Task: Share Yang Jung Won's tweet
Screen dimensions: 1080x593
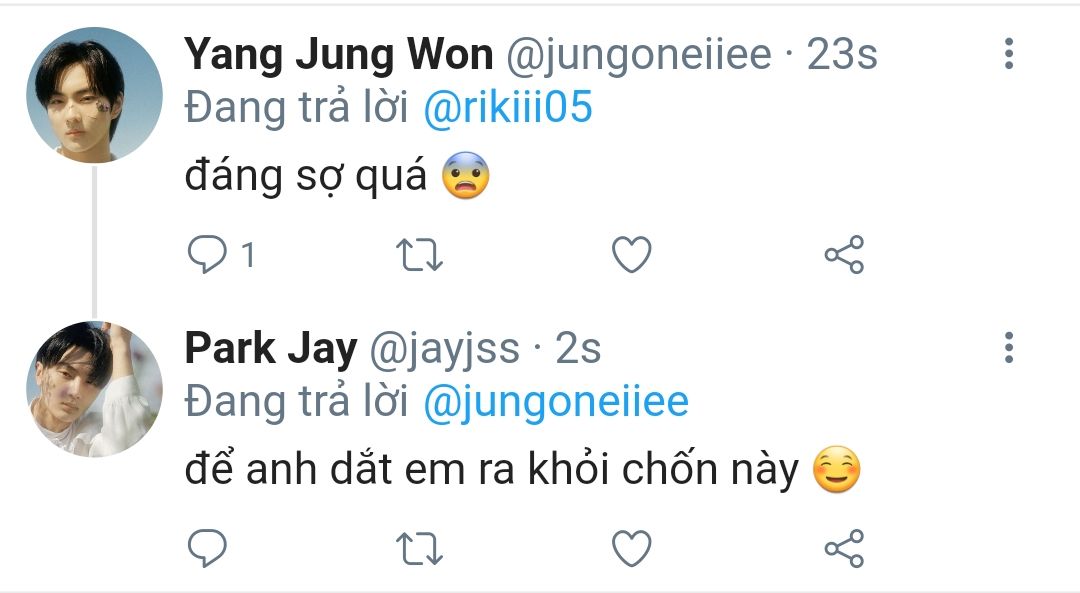Action: click(x=844, y=256)
